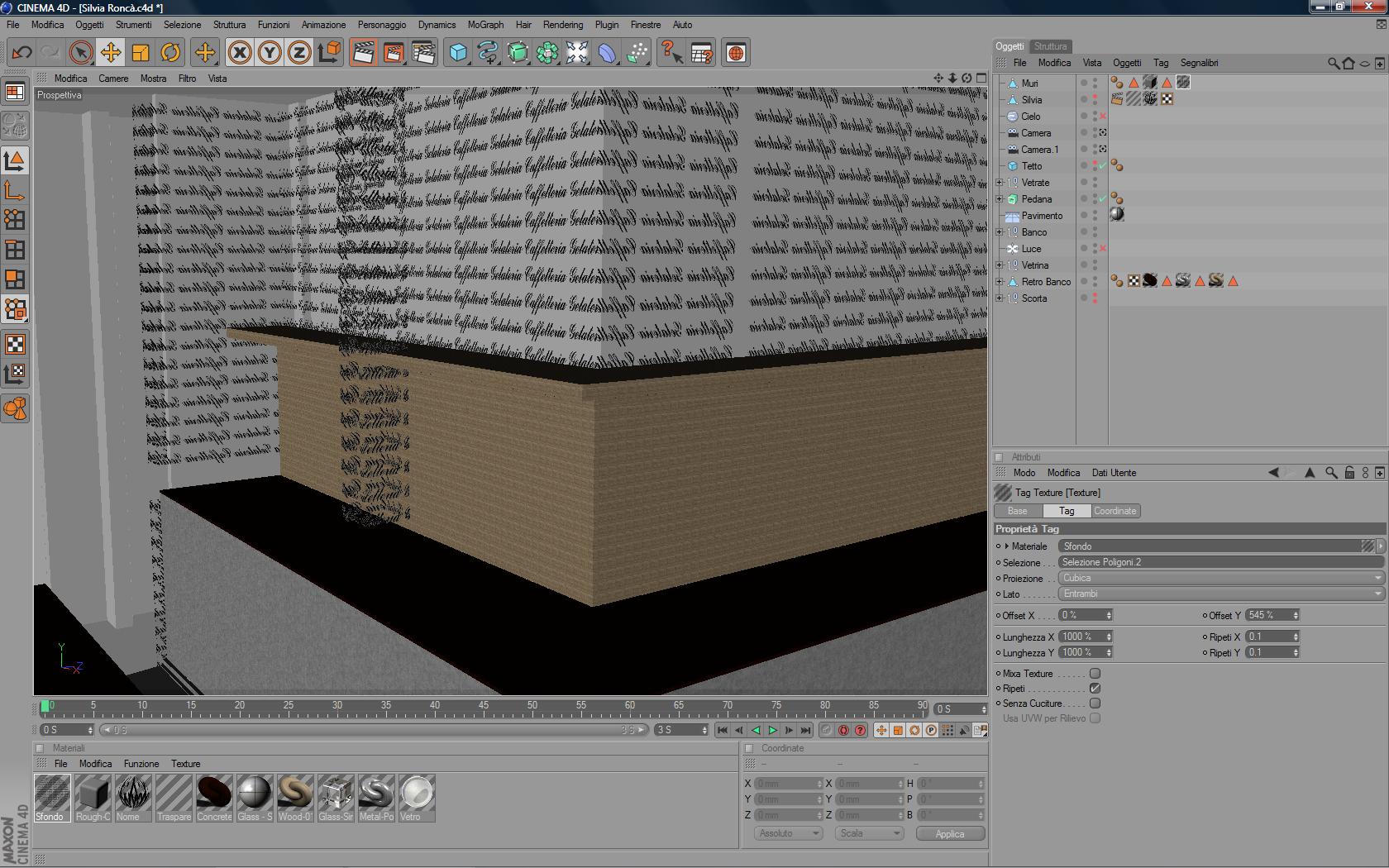
Task: Enable the Mixa Texture checkbox
Action: 1095,674
